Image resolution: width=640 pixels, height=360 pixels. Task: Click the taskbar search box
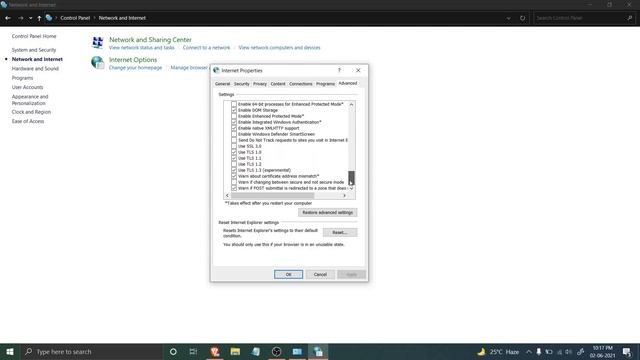coord(91,351)
